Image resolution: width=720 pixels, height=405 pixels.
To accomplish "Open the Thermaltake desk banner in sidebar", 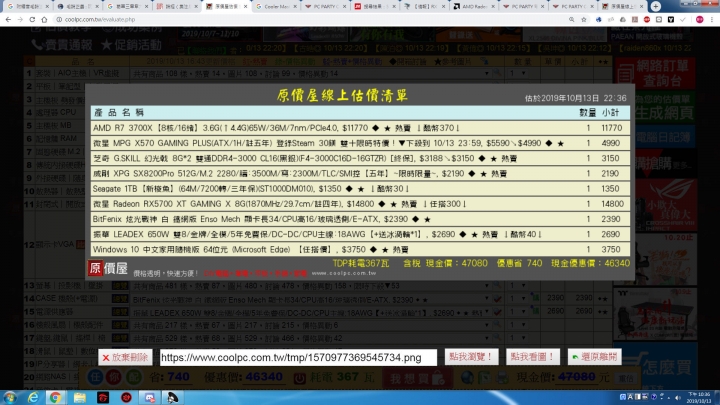I will [x=655, y=314].
